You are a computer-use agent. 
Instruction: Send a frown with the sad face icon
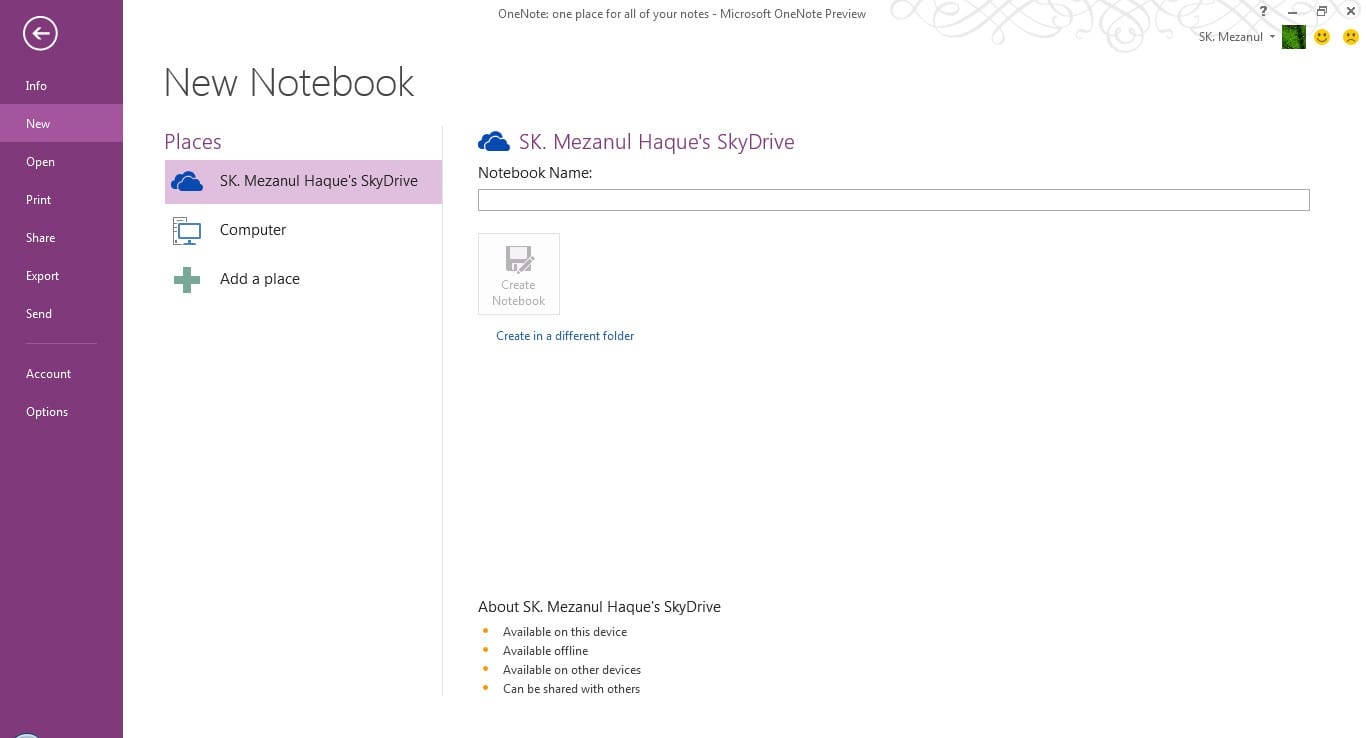(1351, 37)
